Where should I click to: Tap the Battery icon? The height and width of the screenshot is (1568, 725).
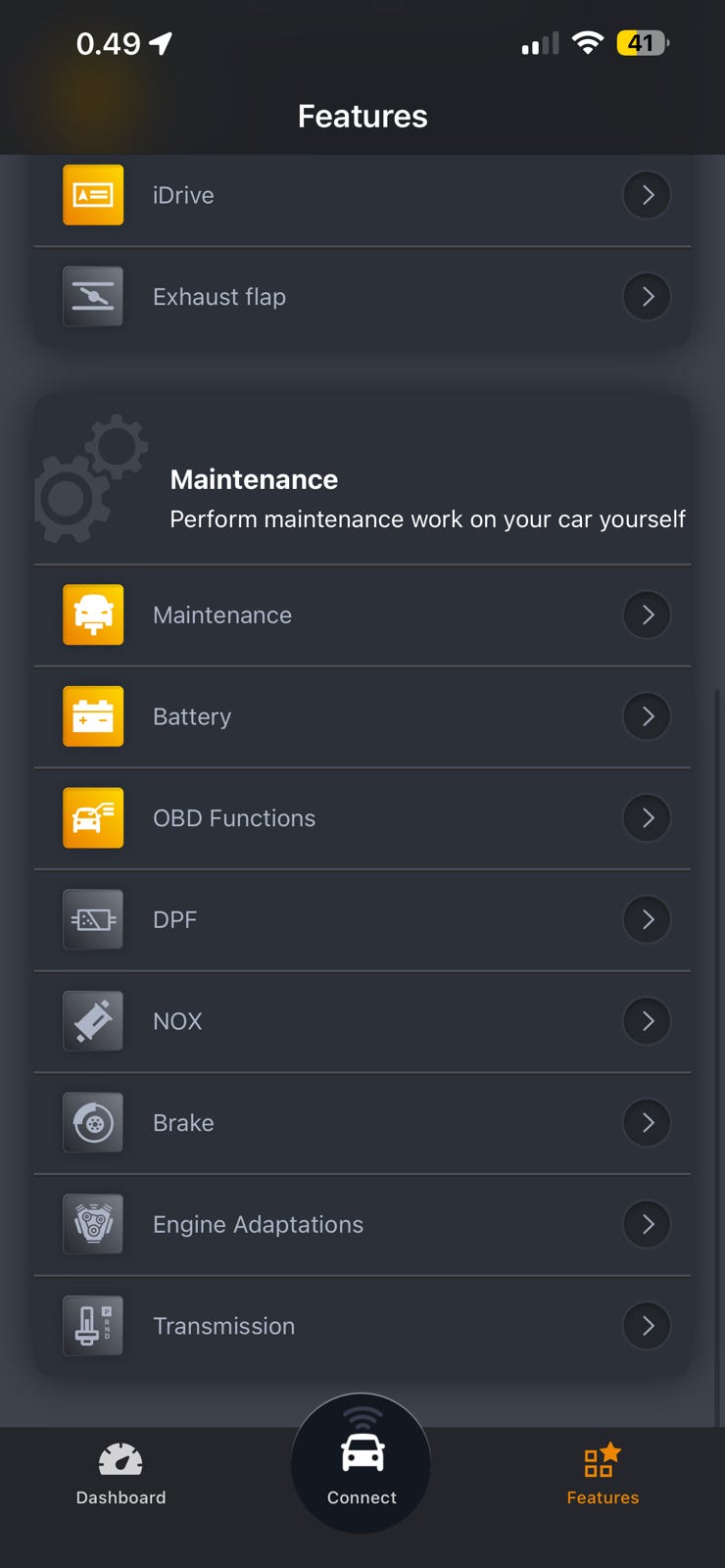(x=93, y=716)
